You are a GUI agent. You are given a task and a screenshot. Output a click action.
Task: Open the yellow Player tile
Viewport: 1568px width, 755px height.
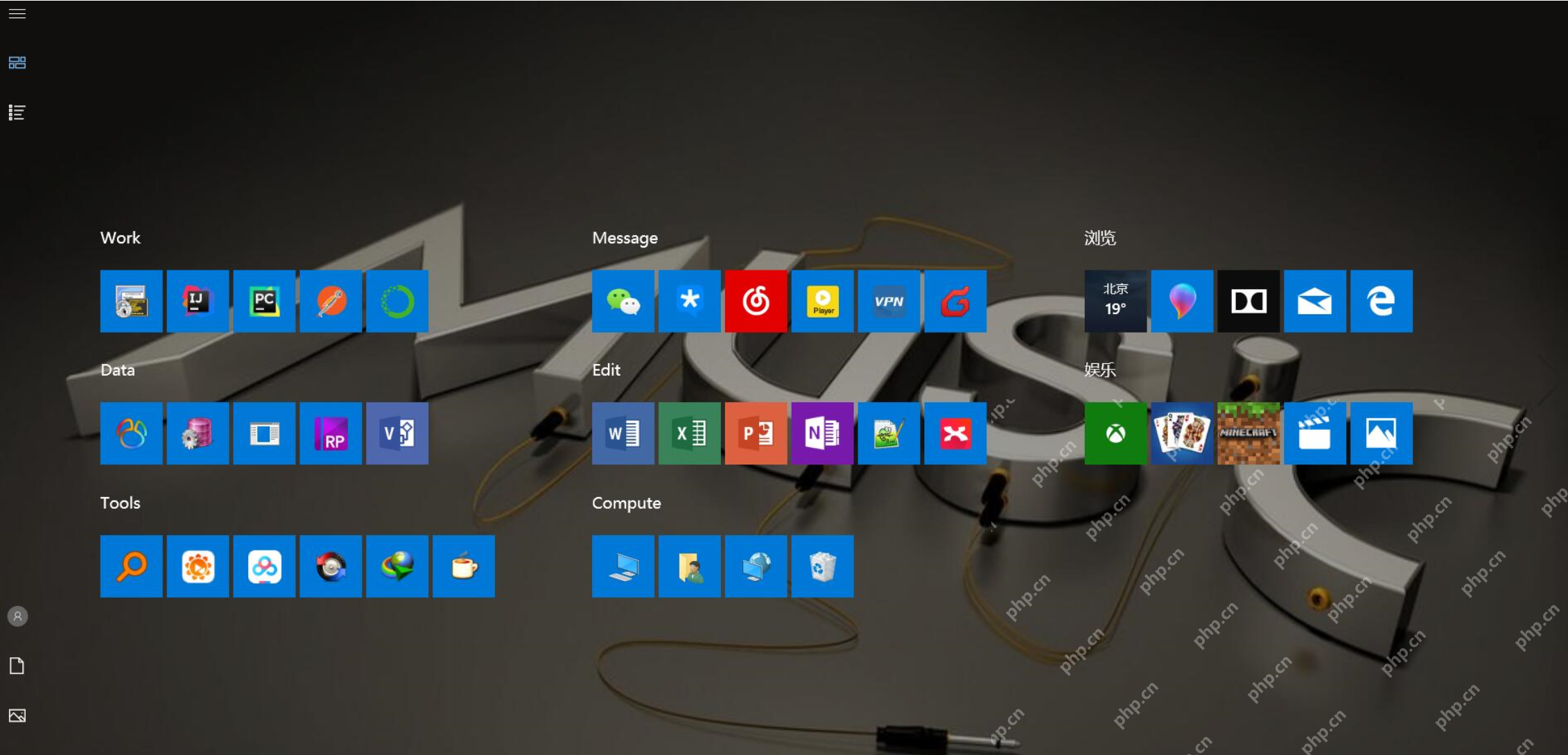pos(823,301)
